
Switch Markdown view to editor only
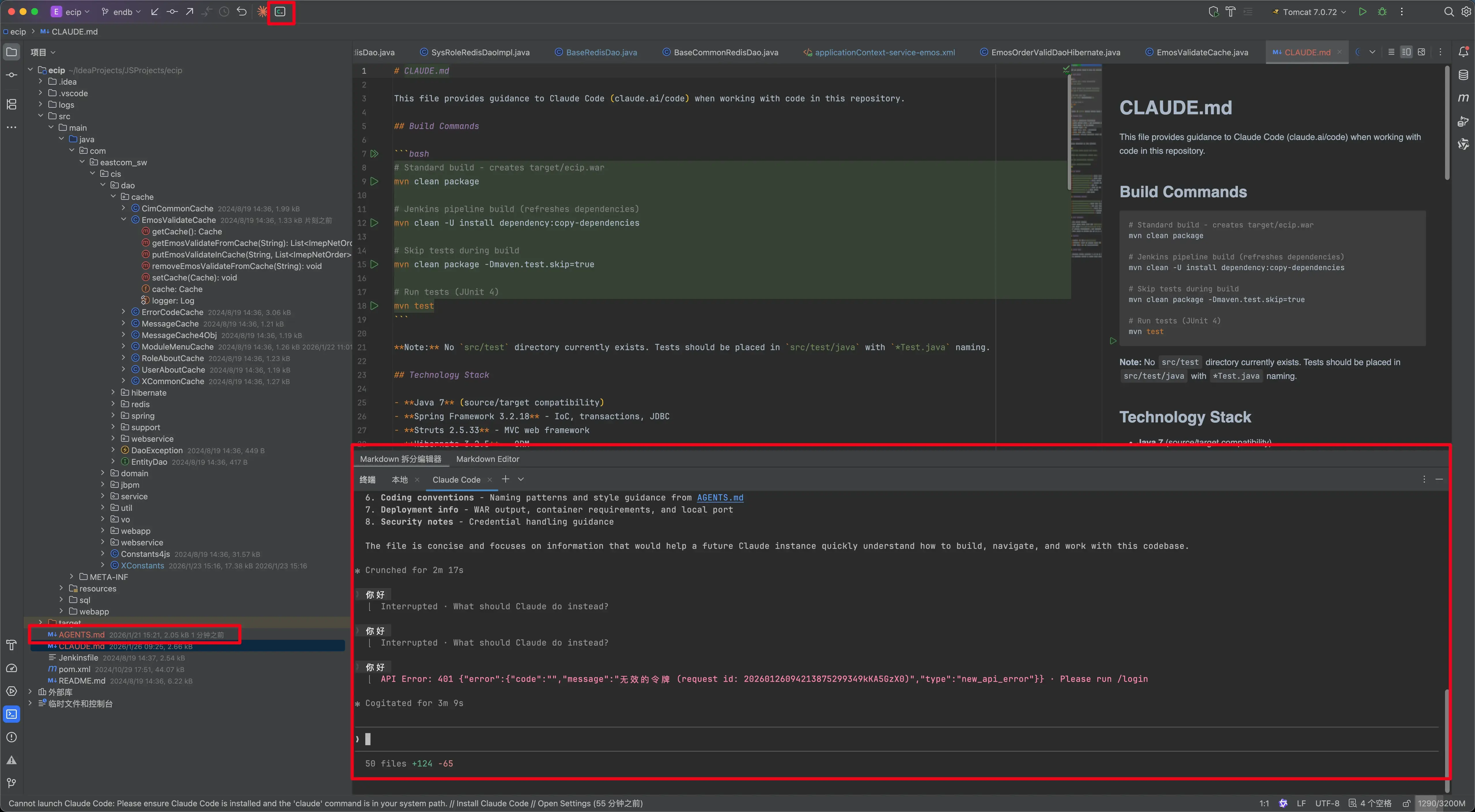[1391, 52]
